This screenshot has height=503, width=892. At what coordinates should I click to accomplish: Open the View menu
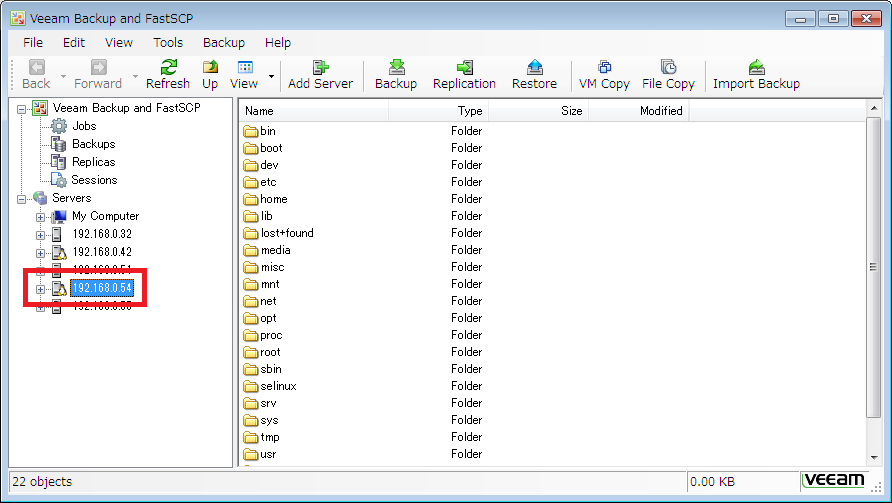pyautogui.click(x=119, y=43)
